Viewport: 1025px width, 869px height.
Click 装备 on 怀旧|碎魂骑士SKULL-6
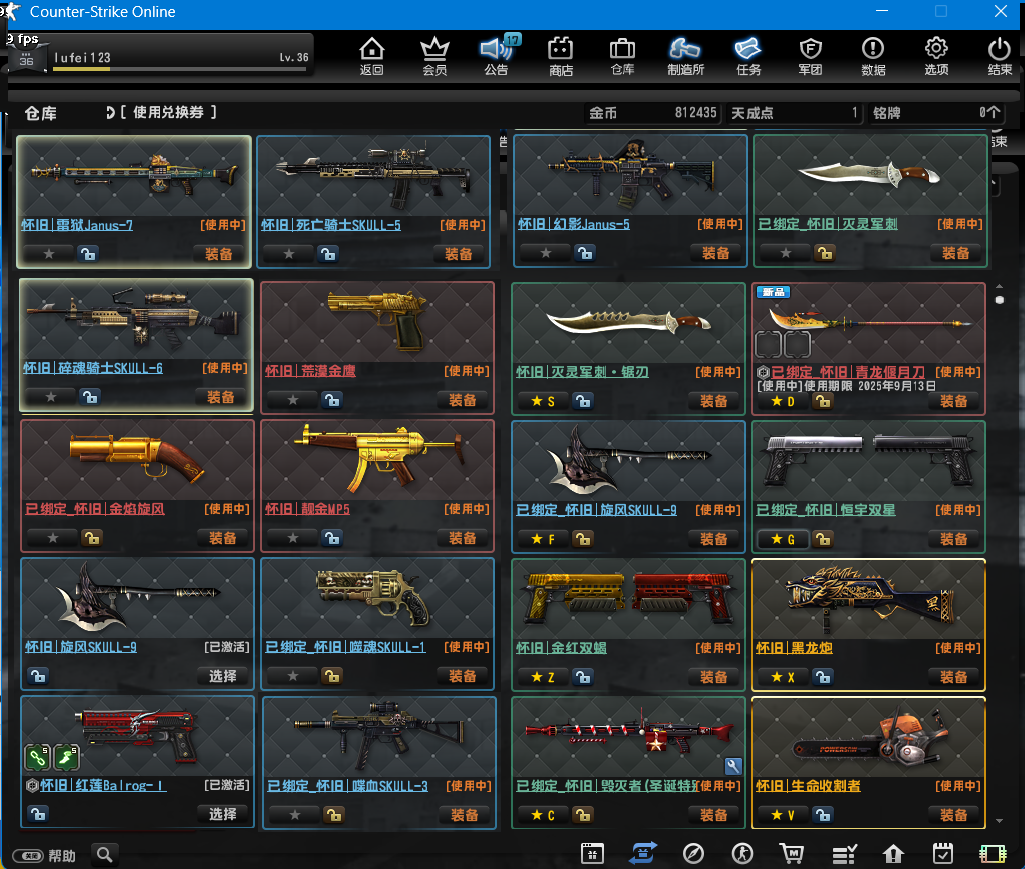click(x=220, y=397)
